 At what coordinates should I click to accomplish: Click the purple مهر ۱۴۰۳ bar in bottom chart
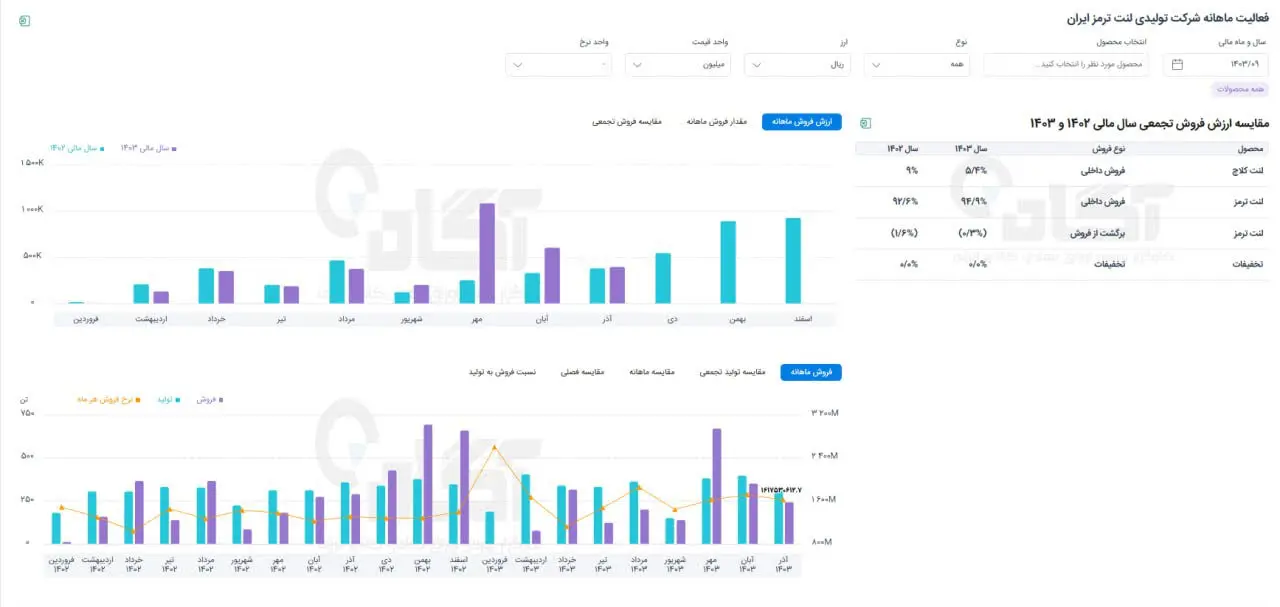click(x=717, y=486)
